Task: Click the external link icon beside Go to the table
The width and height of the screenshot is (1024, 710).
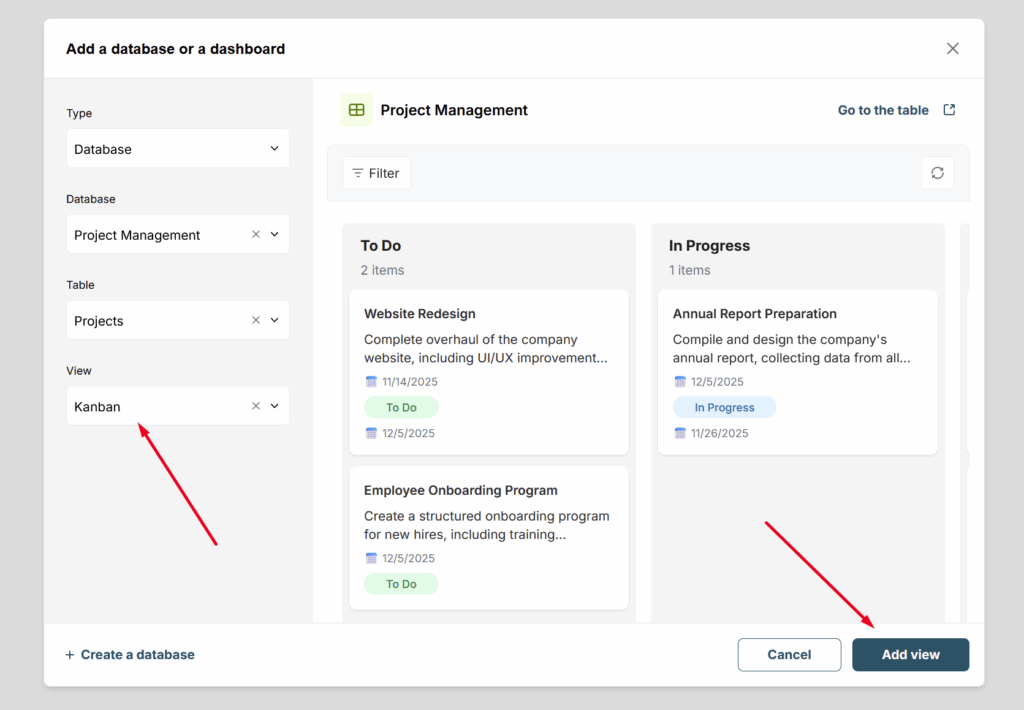Action: [x=949, y=110]
